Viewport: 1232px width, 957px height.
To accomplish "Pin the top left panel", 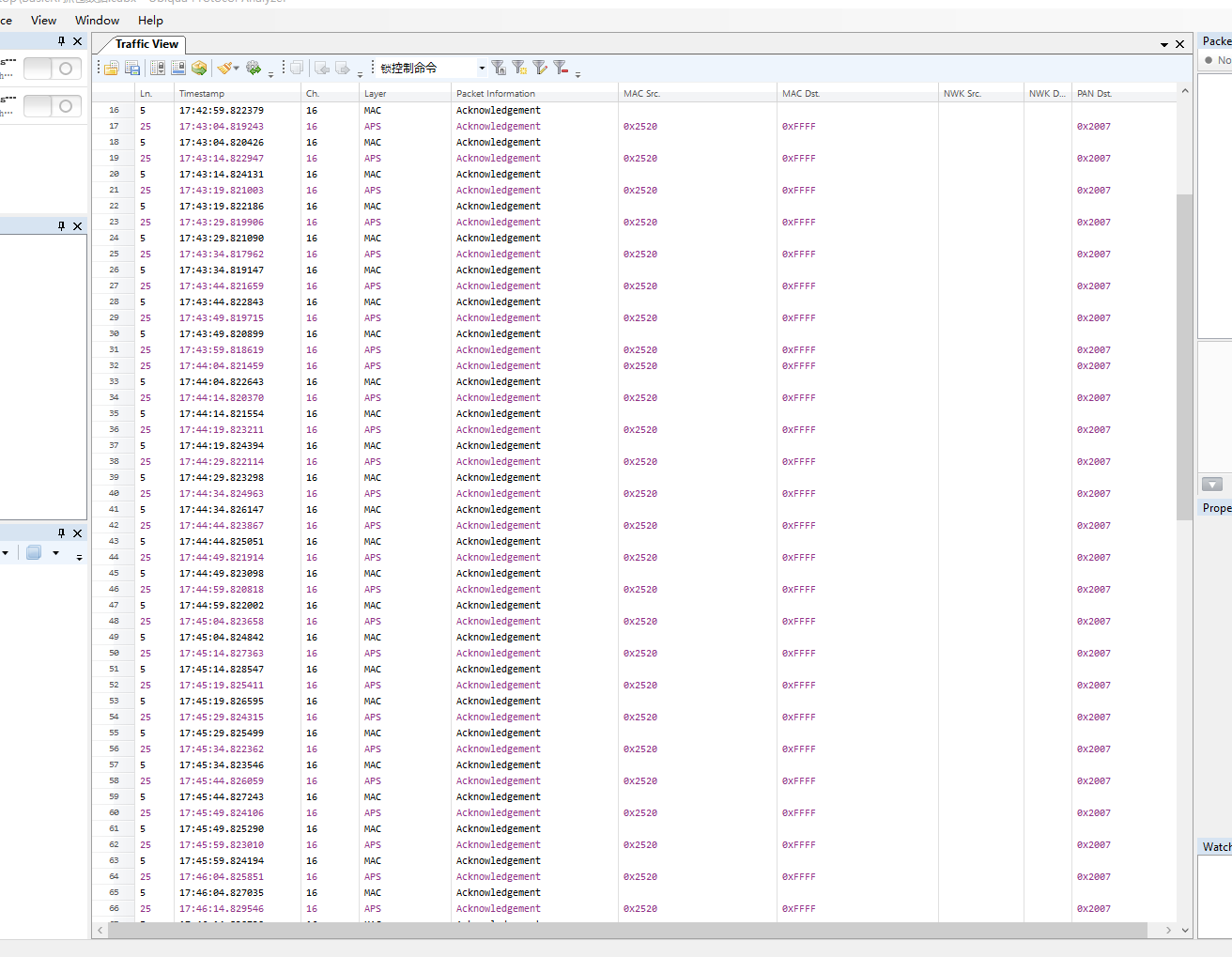I will click(x=62, y=41).
